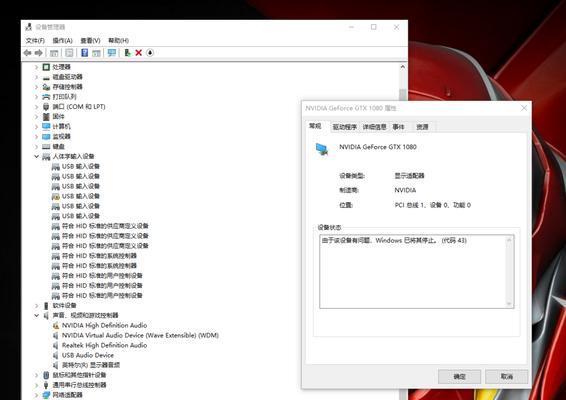566x400 pixels.
Task: Click the 处理器 processor category icon
Action: point(46,67)
